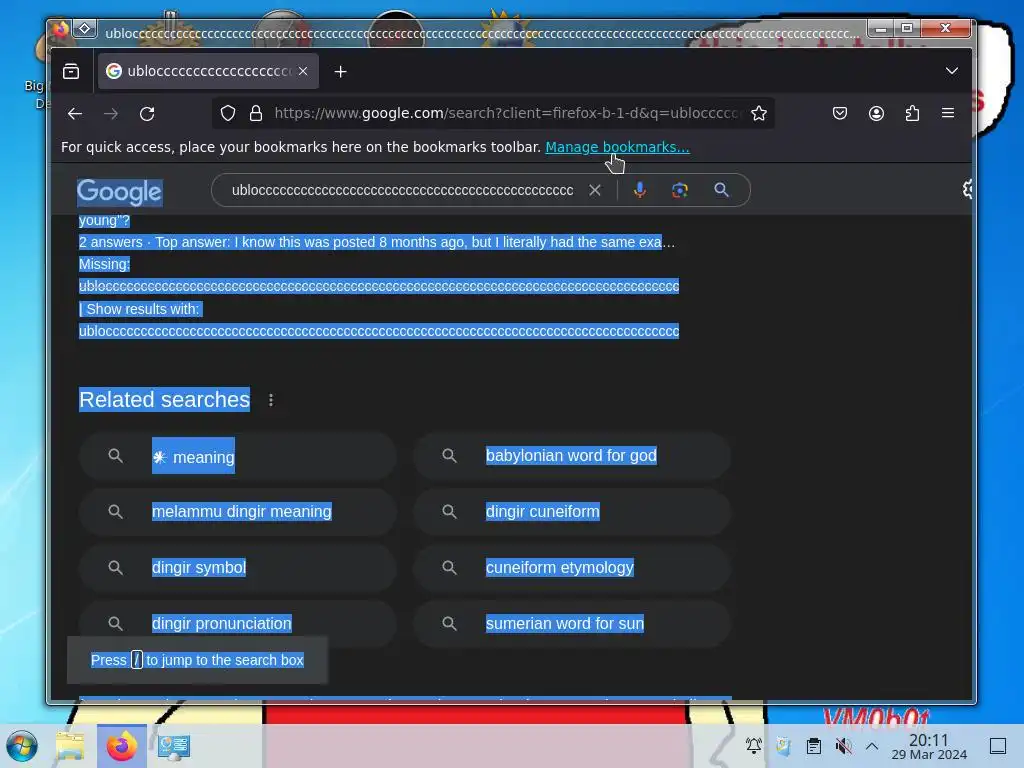This screenshot has width=1024, height=768.
Task: Click inside the Google search box
Action: pyautogui.click(x=402, y=190)
